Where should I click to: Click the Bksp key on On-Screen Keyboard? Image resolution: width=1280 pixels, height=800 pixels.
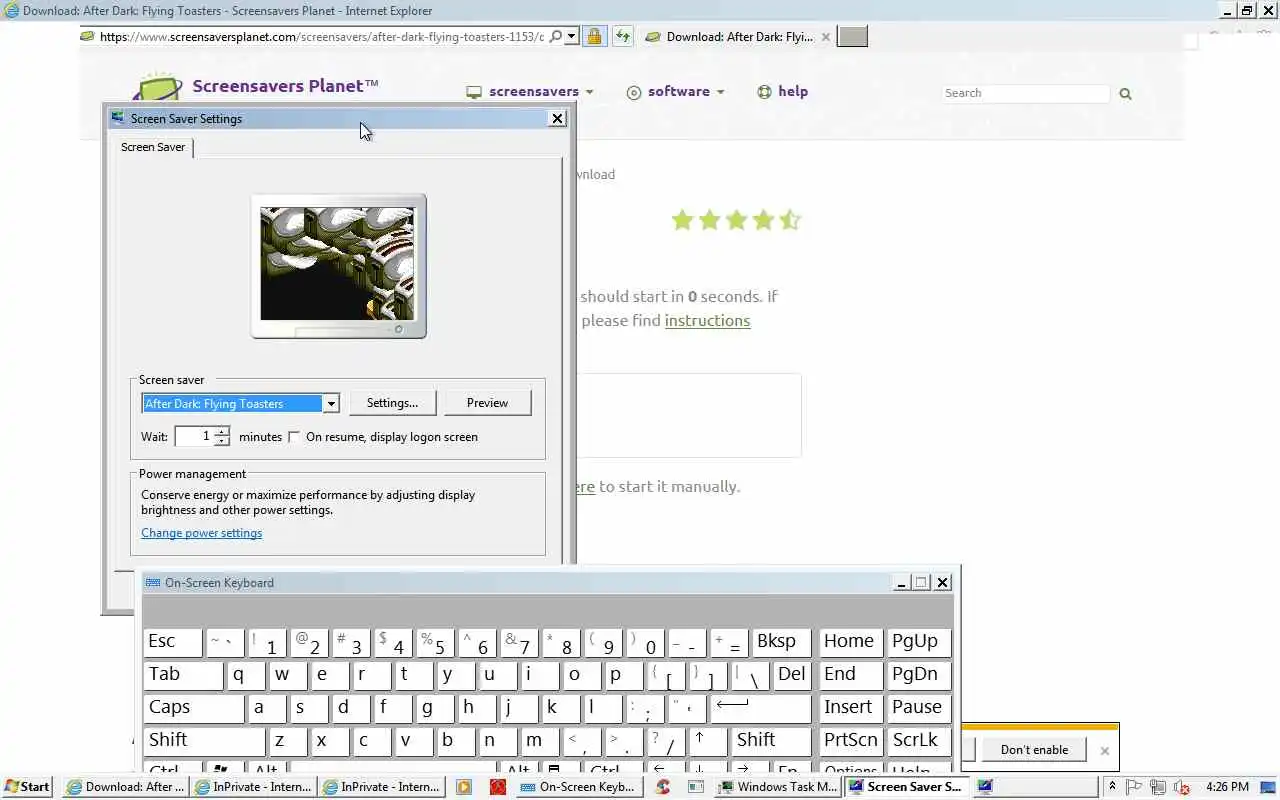[x=781, y=642]
